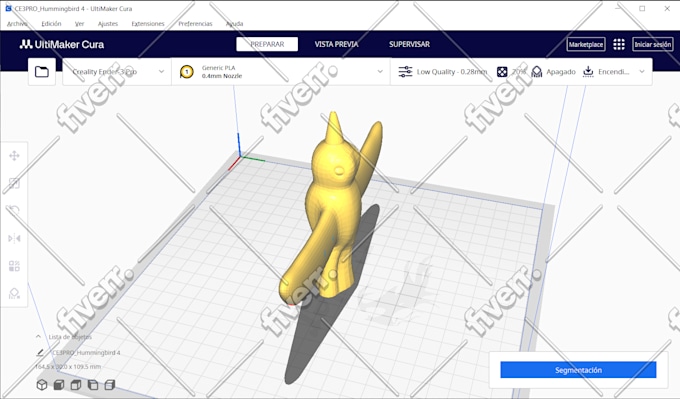Click the Apagado support status label
Image resolution: width=680 pixels, height=399 pixels.
[561, 72]
